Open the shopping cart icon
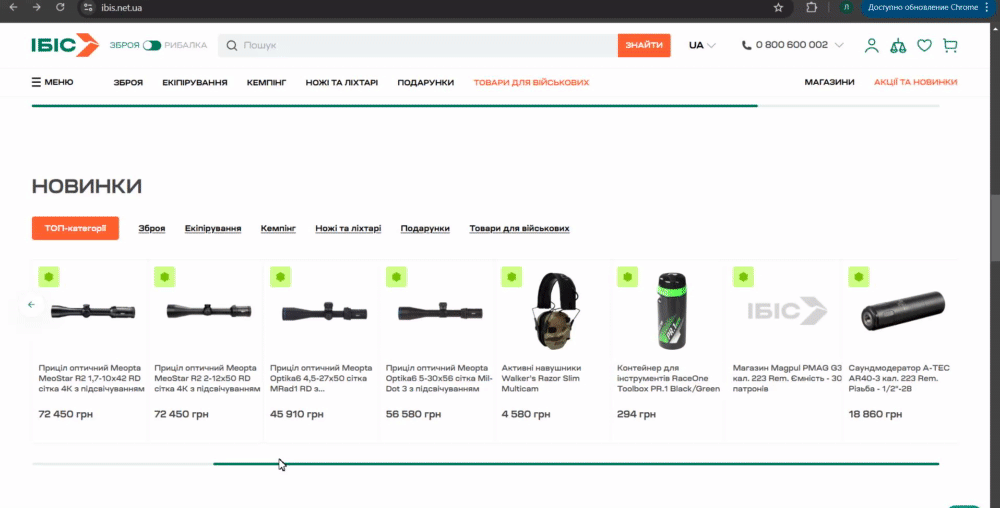This screenshot has width=1000, height=508. click(x=950, y=45)
